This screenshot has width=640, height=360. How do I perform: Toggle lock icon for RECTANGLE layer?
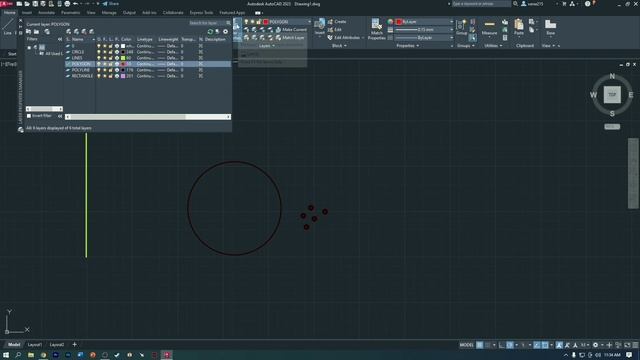pos(111,76)
